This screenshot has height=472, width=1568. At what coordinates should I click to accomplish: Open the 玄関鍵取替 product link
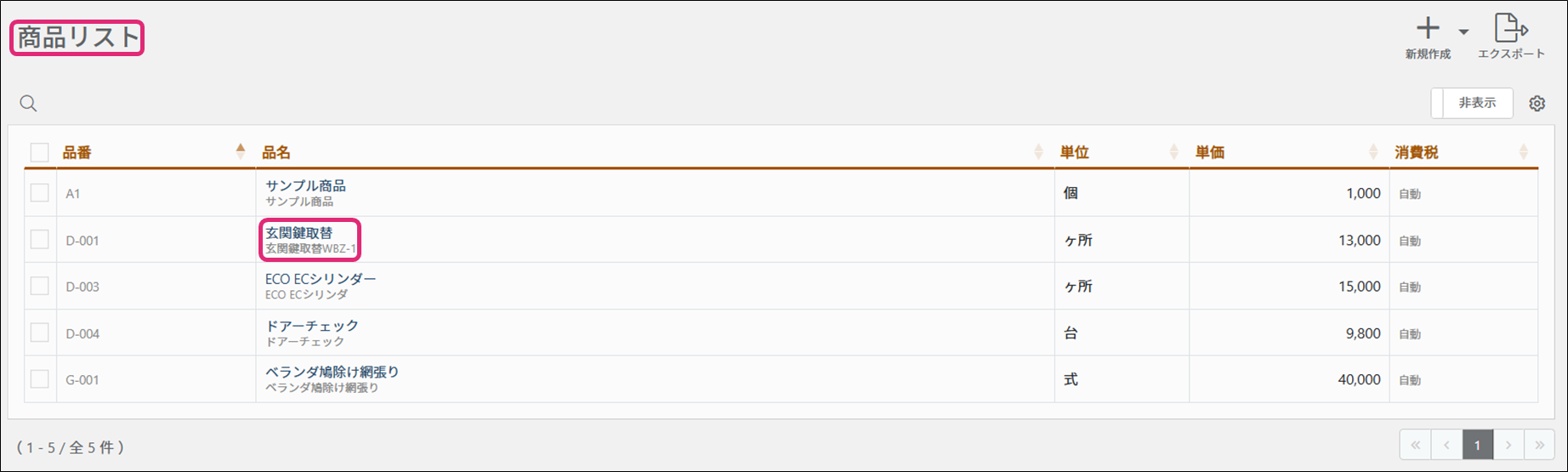coord(298,232)
